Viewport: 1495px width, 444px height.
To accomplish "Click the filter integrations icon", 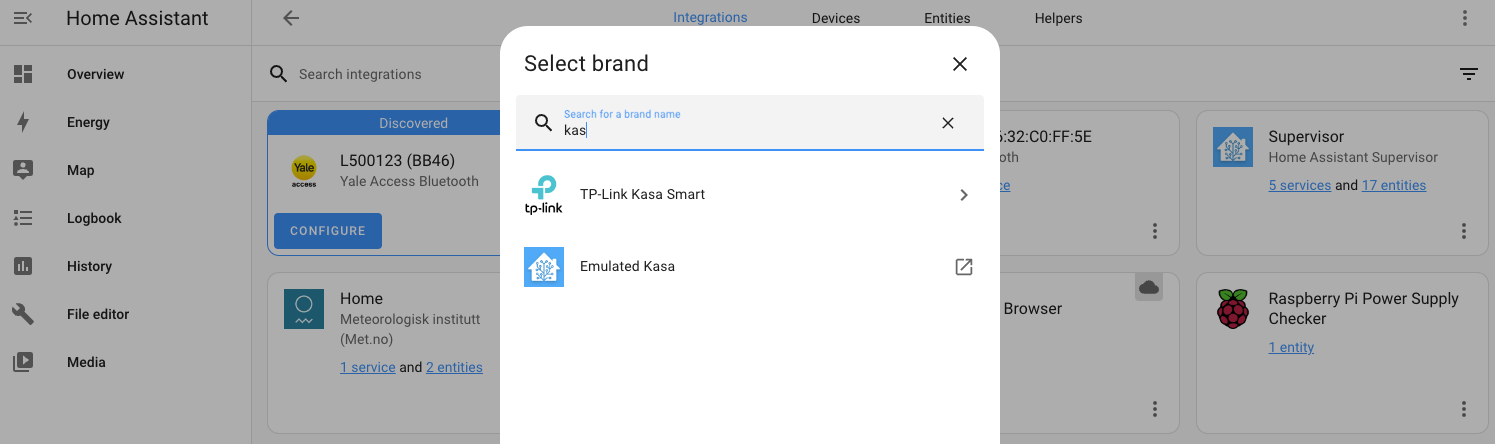I will (1468, 74).
